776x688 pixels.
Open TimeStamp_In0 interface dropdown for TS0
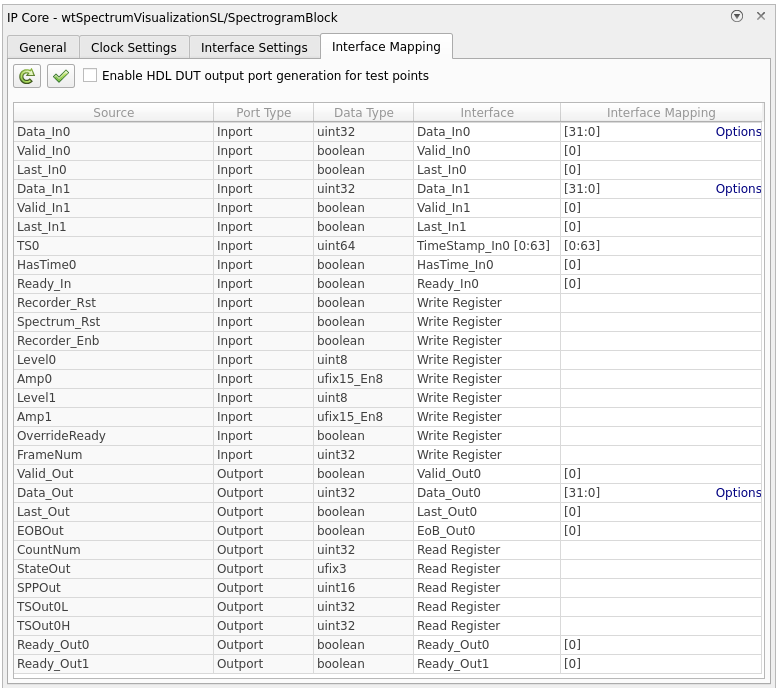pos(486,246)
